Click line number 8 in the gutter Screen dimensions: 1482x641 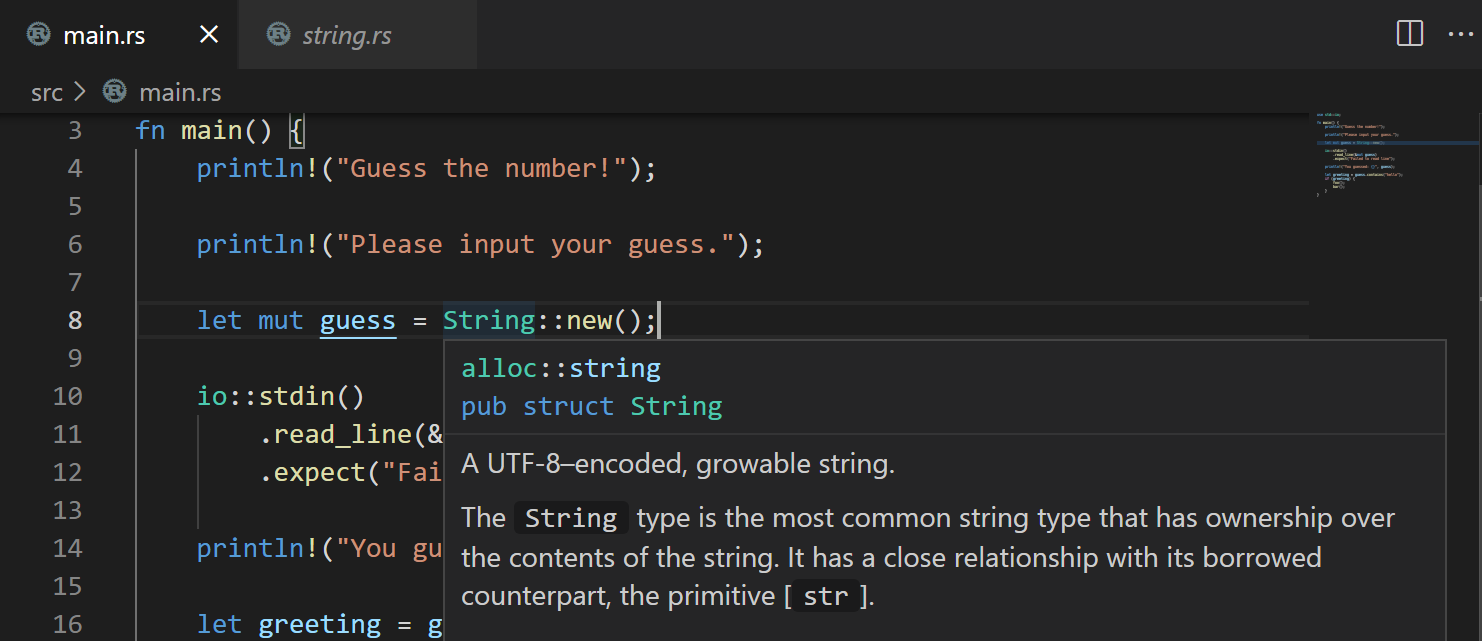(x=75, y=320)
